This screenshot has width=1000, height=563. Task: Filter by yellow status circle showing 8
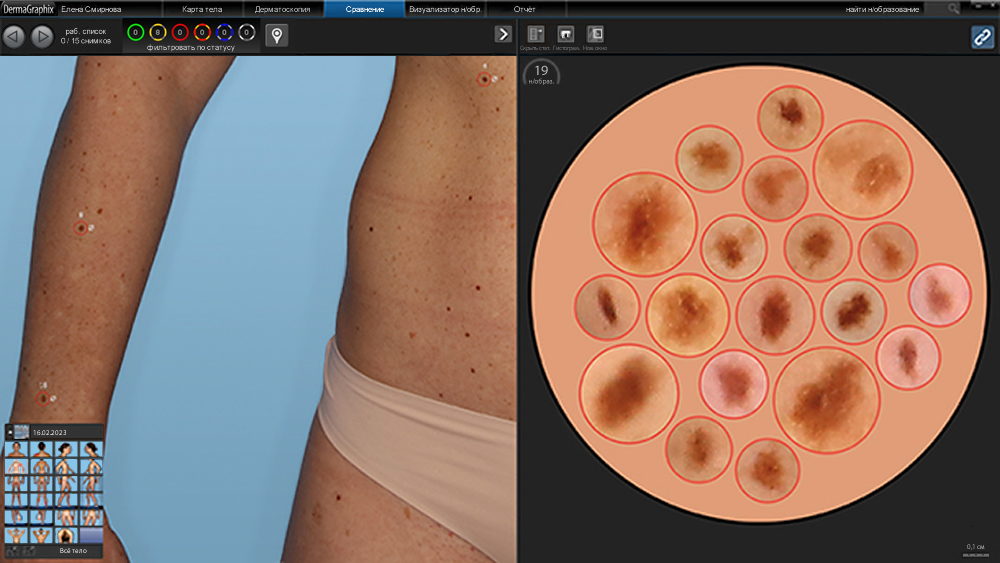coord(158,33)
